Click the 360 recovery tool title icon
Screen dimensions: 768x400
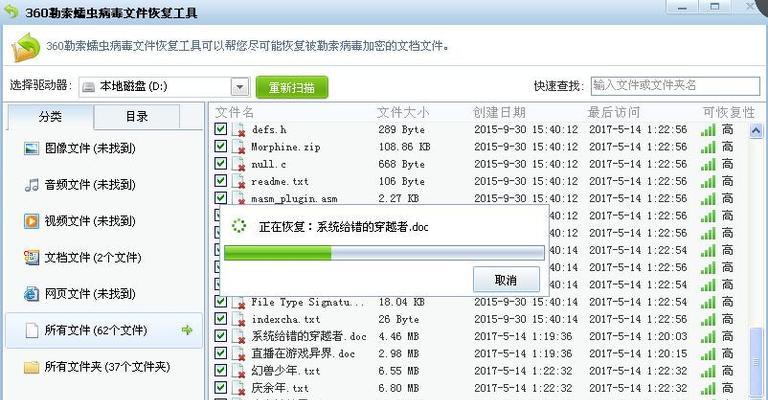point(10,11)
